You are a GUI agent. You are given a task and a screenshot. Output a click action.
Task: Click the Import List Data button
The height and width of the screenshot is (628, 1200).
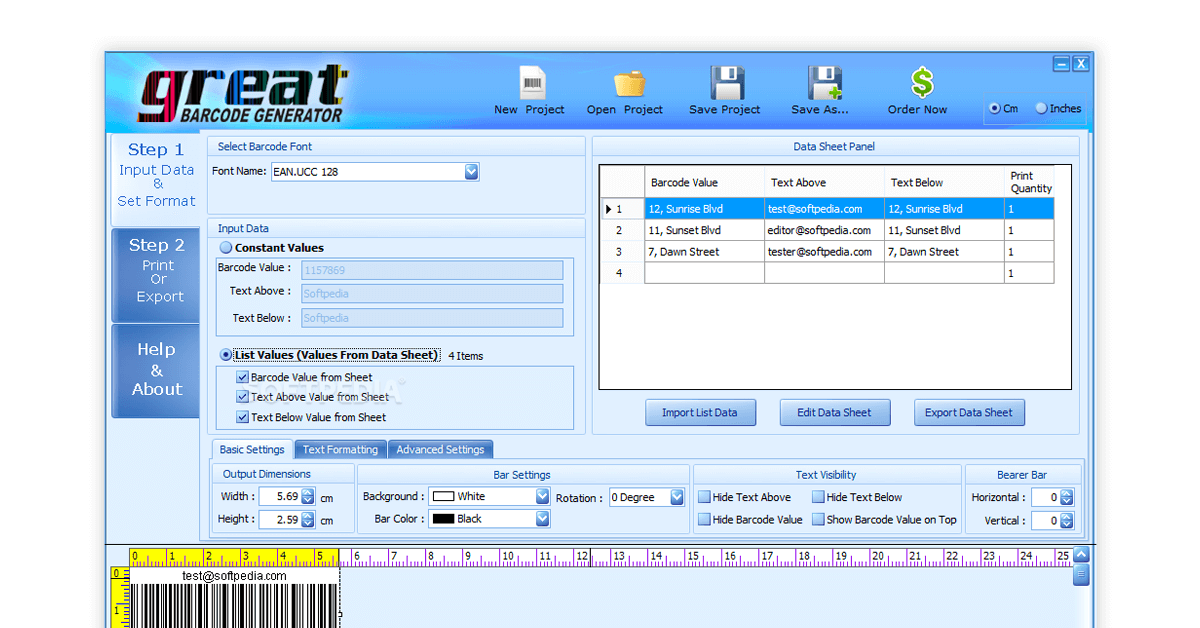click(700, 412)
